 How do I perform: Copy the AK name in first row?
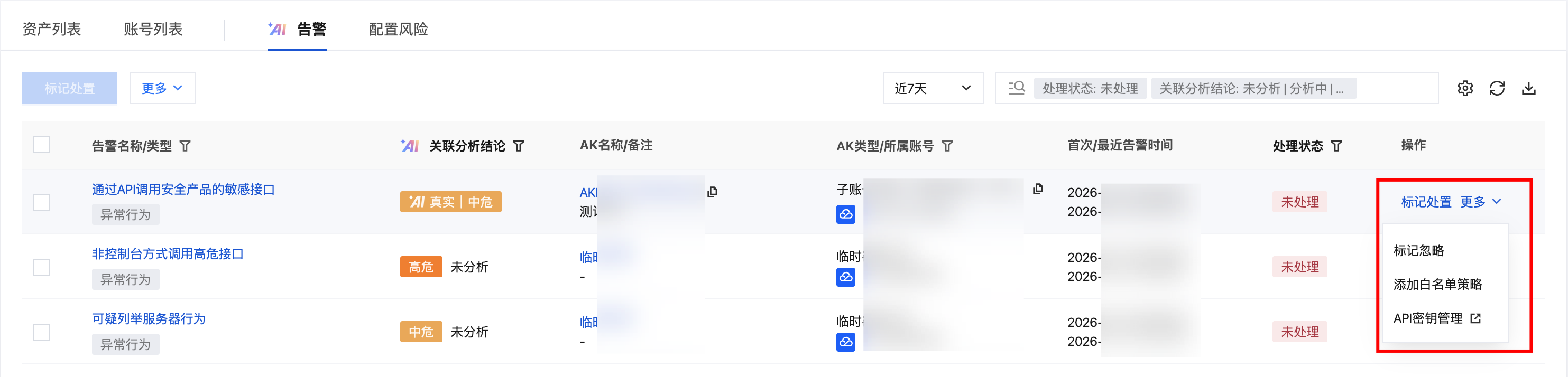(x=712, y=192)
